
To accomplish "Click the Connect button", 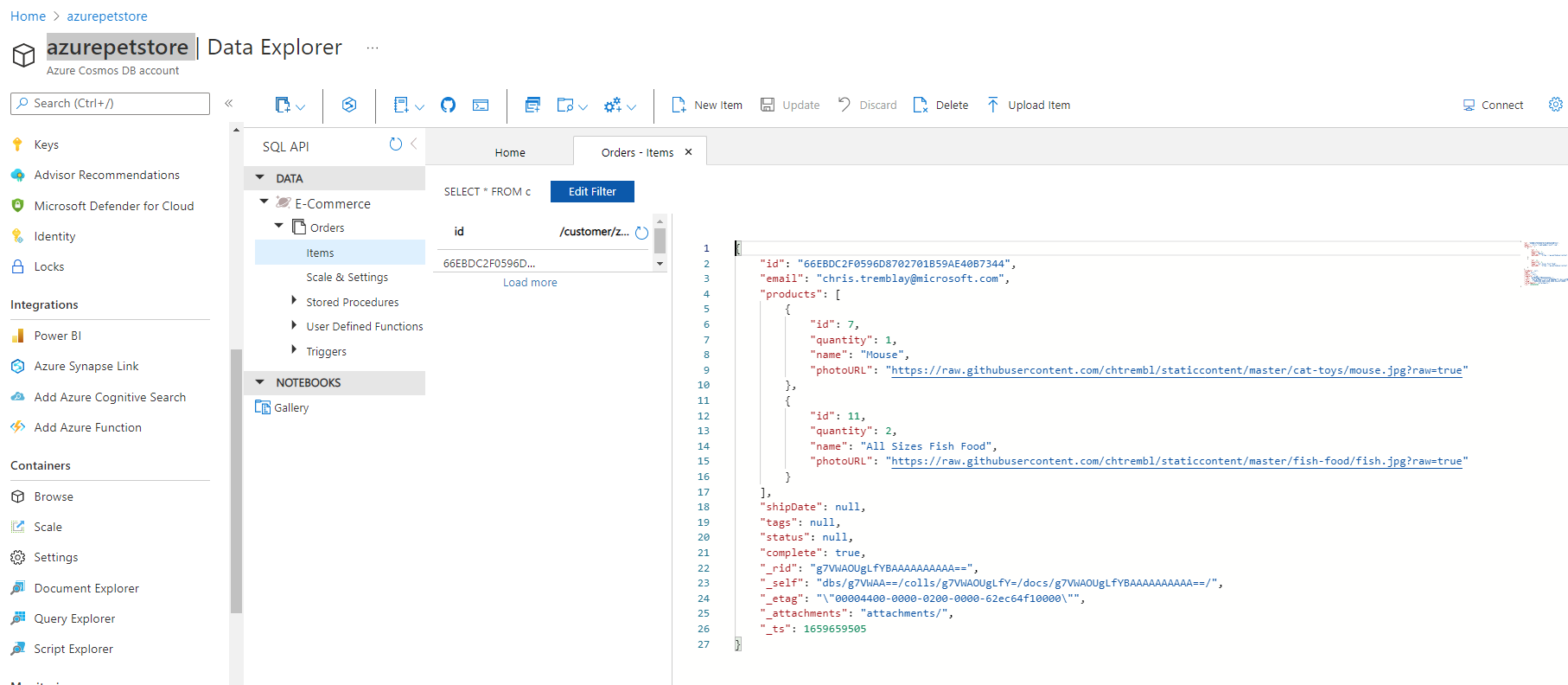I will (1493, 105).
